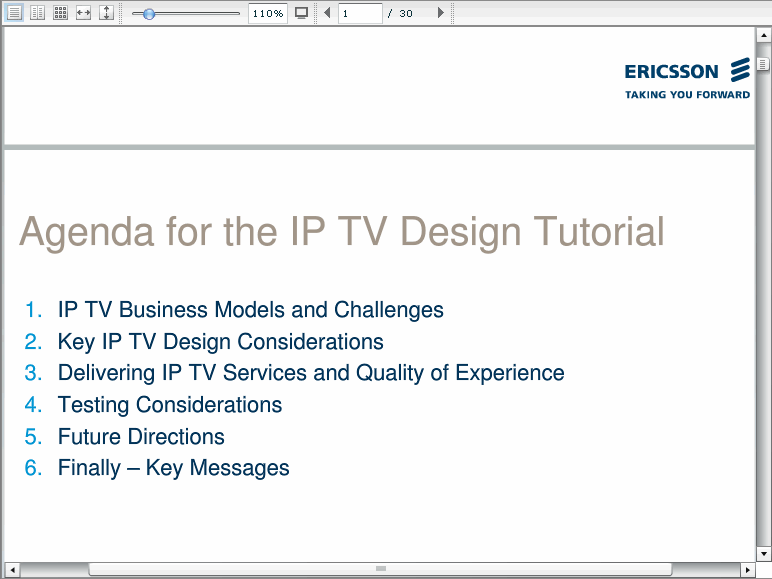Click 'IP TV Business Models and Challenges'

251,310
